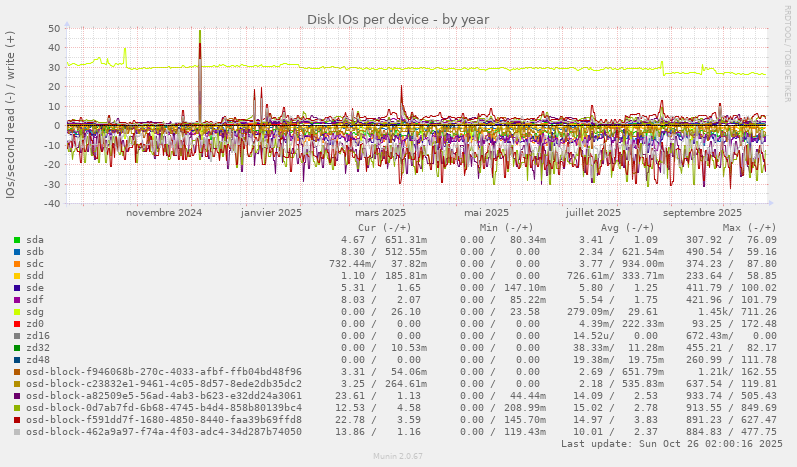This screenshot has width=797, height=467.
Task: Click the "mars 2025" x-axis label
Action: [380, 213]
